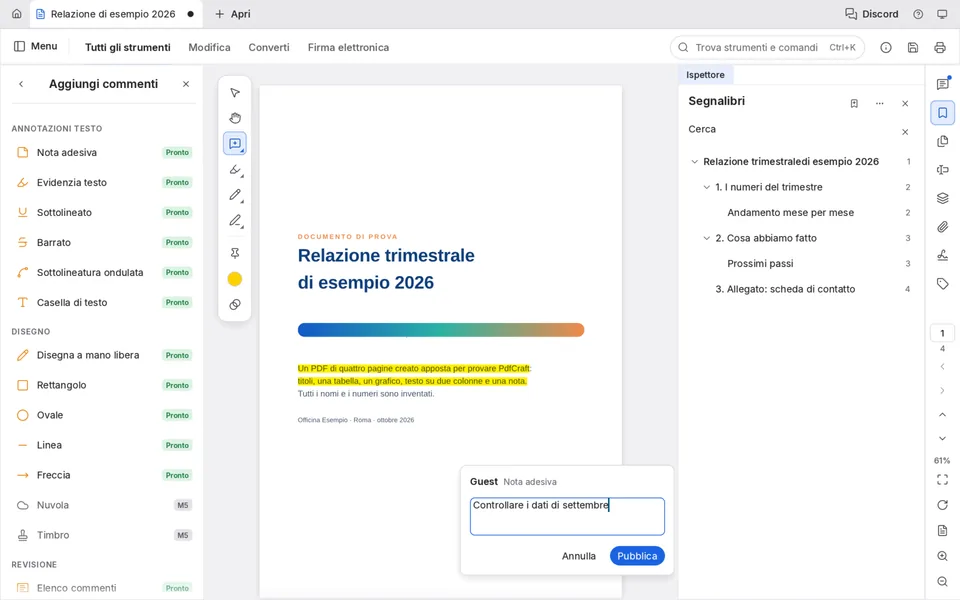
Task: Select Casella di testo tool
Action: point(103,302)
